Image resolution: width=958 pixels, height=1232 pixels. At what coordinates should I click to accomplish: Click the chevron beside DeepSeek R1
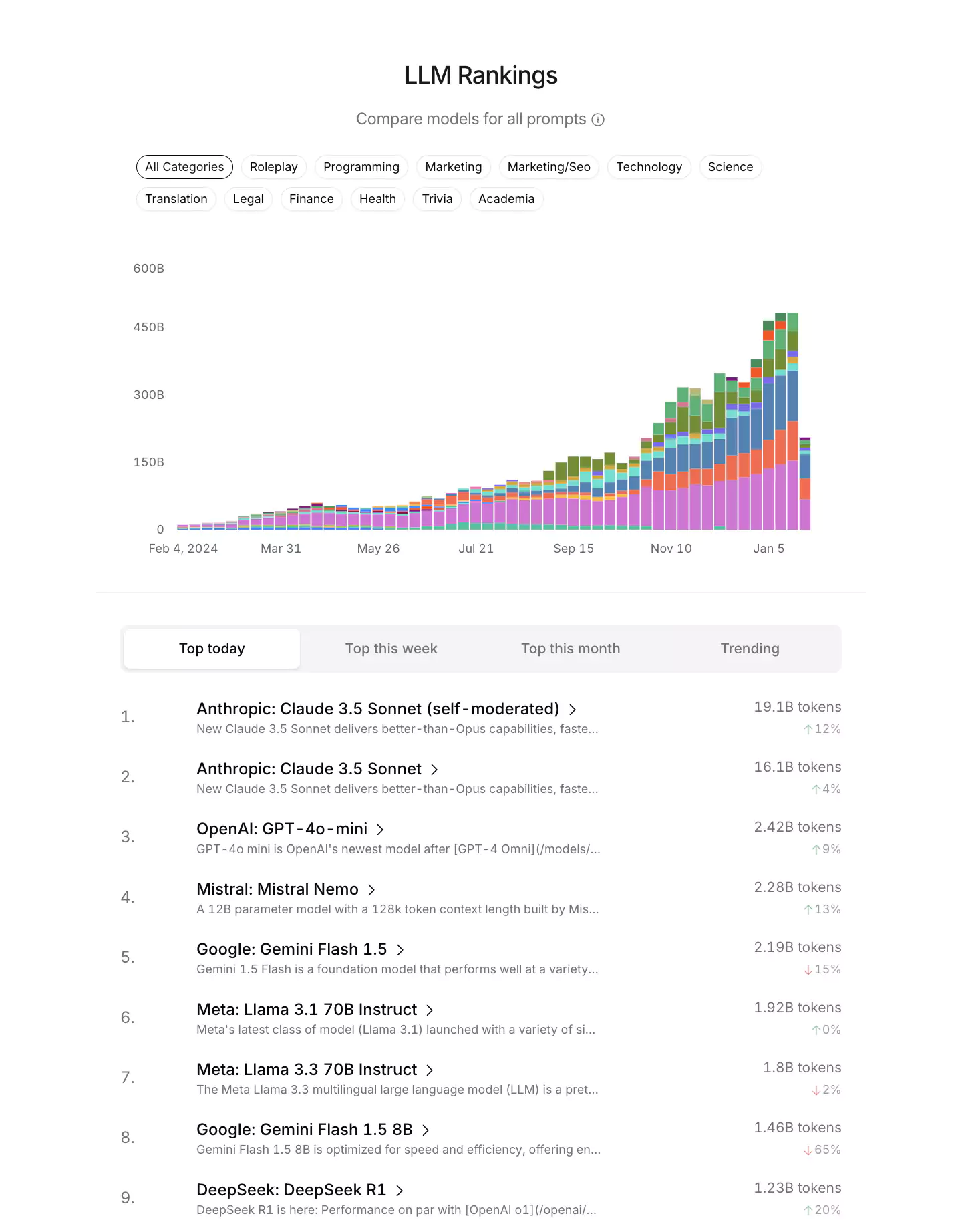tap(400, 1191)
